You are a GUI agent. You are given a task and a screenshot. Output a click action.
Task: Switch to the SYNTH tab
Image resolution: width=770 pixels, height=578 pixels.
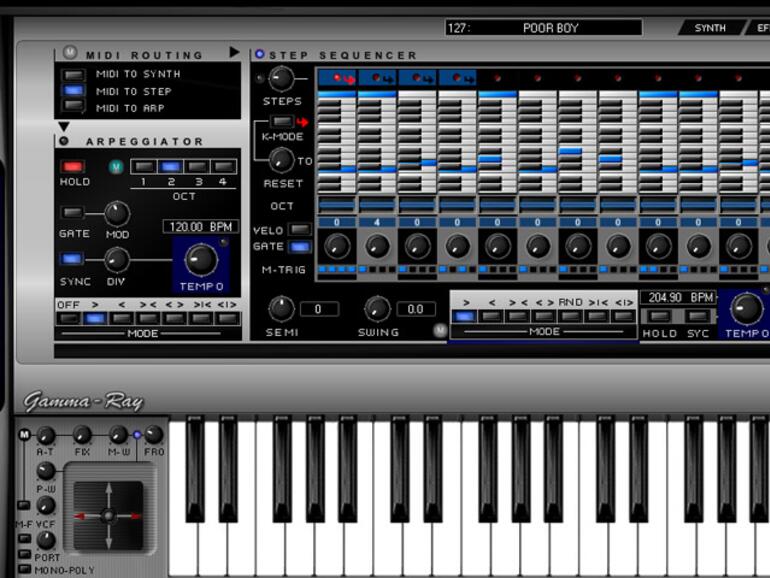pyautogui.click(x=710, y=28)
